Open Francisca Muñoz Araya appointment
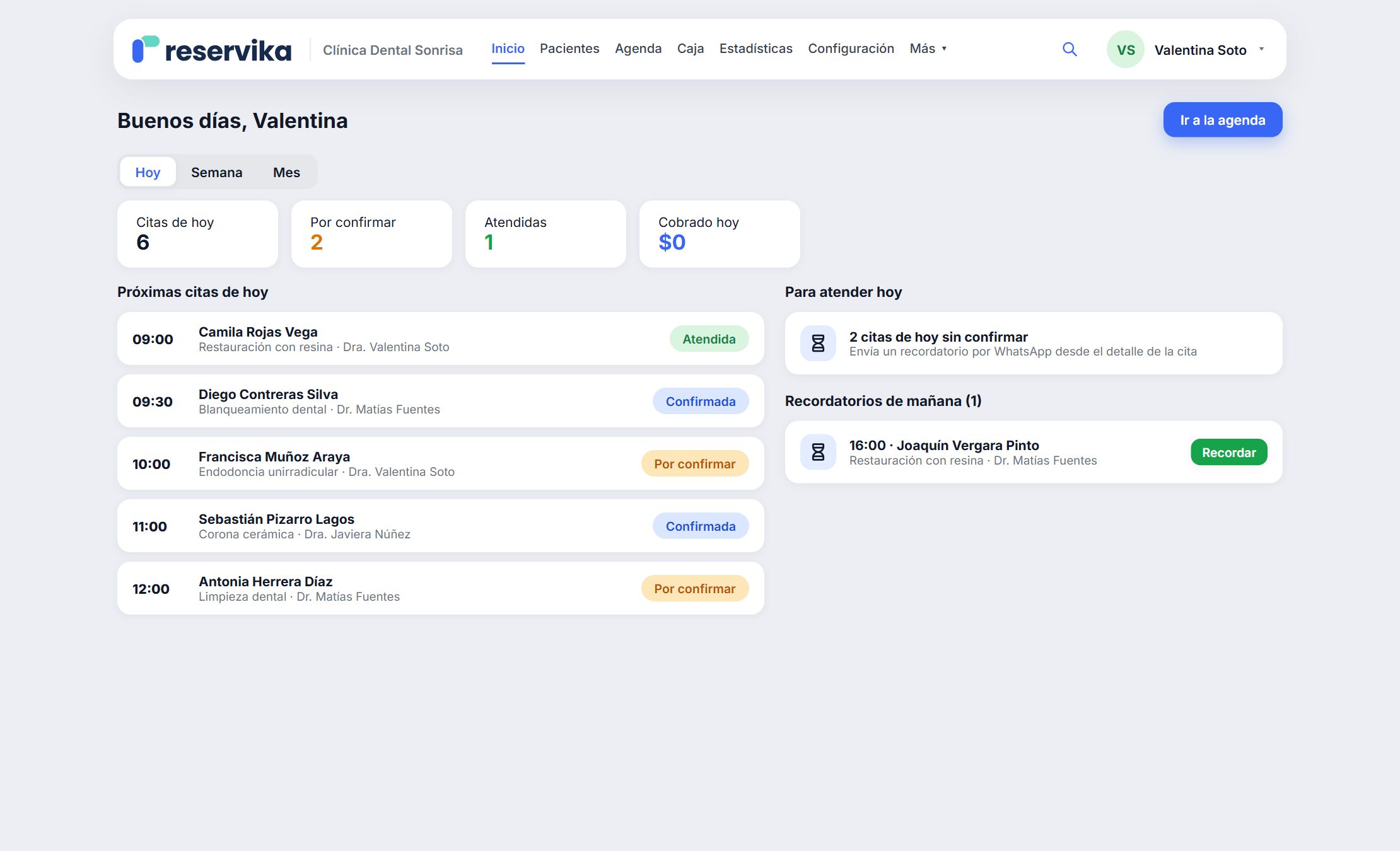Image resolution: width=1400 pixels, height=851 pixels. click(440, 463)
